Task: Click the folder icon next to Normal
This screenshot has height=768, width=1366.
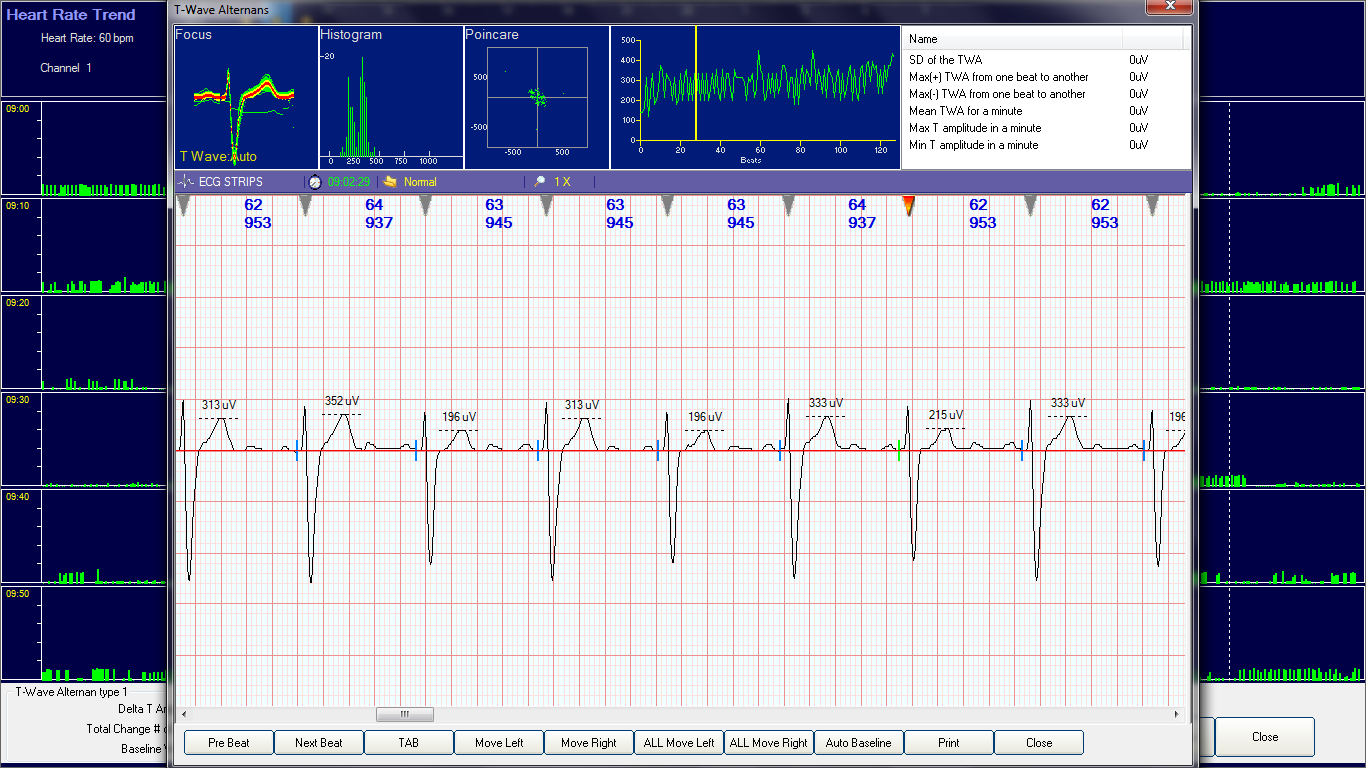Action: tap(390, 182)
